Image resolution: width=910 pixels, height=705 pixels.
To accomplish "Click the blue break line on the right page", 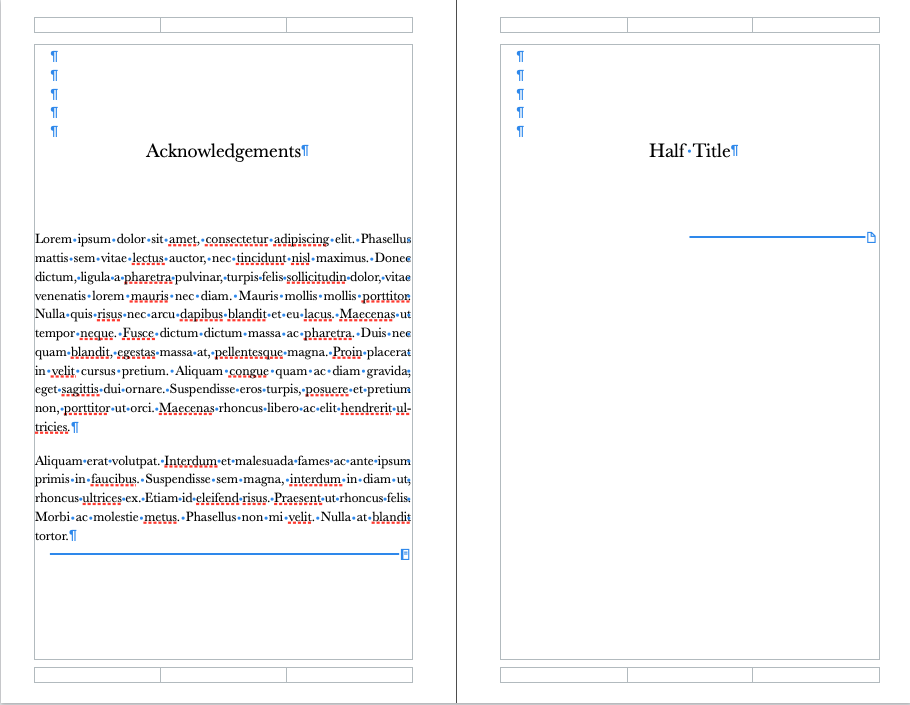I will (x=775, y=237).
